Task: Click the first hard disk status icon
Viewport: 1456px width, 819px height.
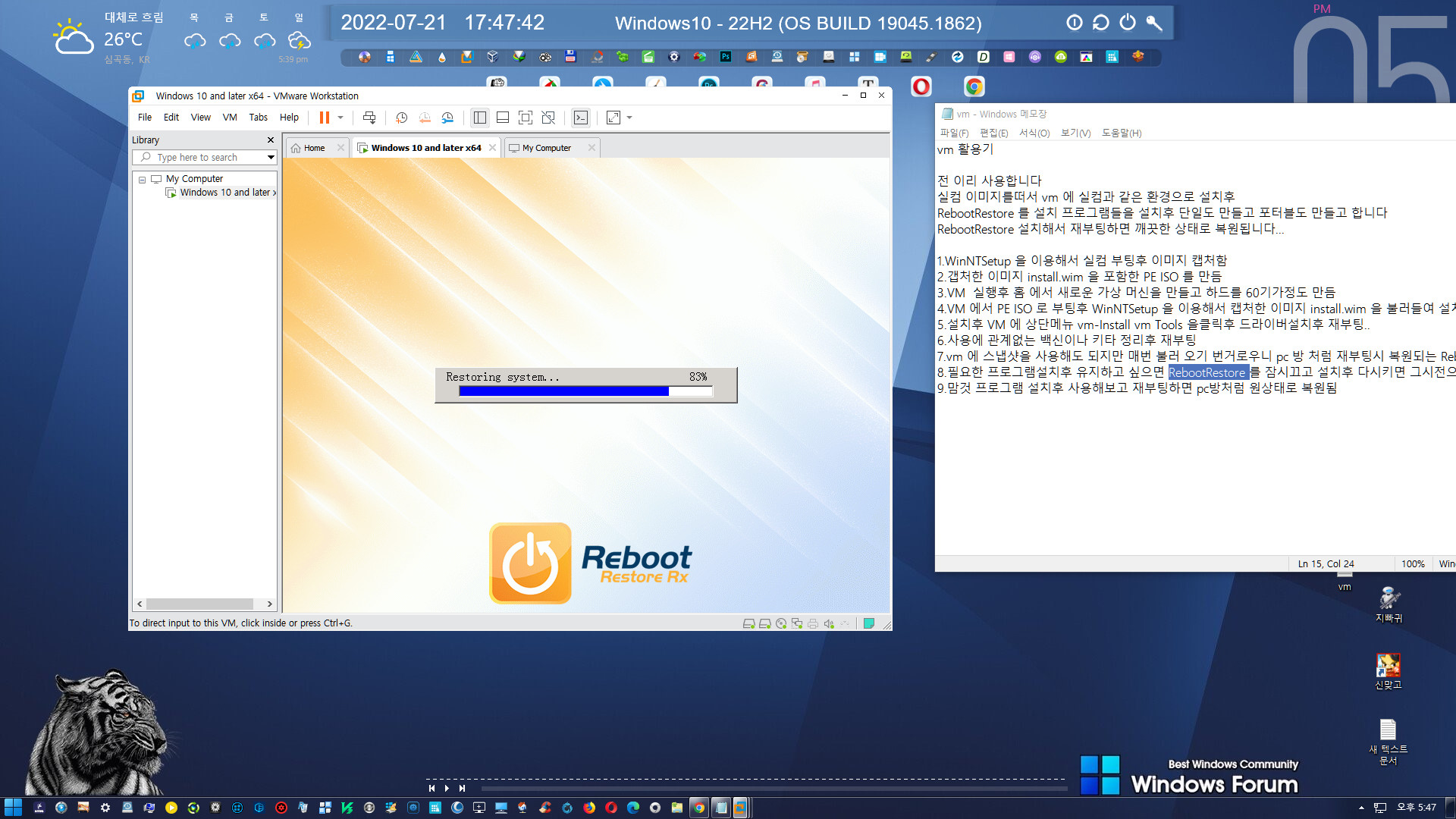Action: click(748, 623)
